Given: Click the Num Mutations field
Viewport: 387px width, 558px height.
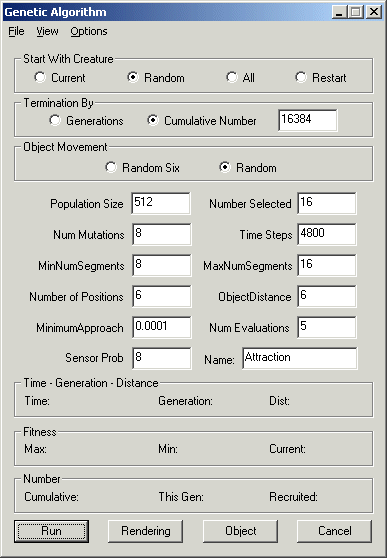Looking at the screenshot, I should pos(162,234).
